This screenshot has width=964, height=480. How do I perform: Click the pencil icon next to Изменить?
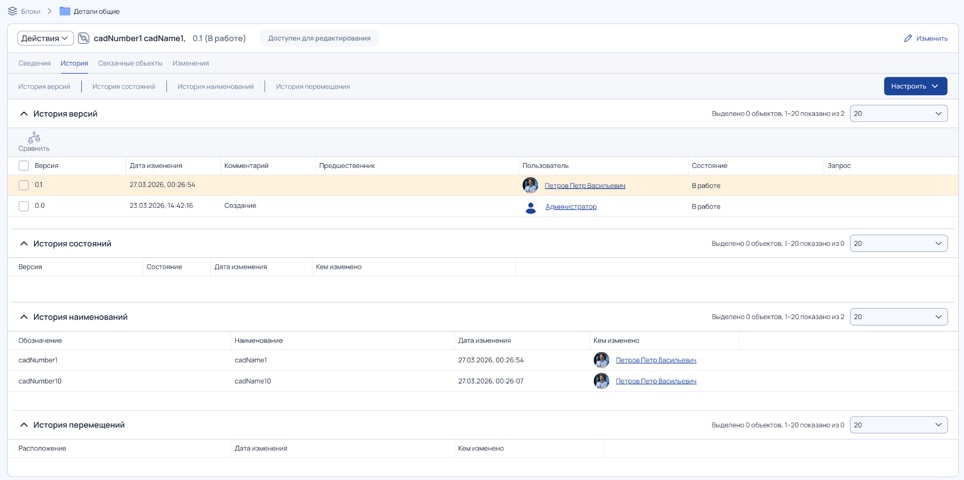pyautogui.click(x=907, y=38)
